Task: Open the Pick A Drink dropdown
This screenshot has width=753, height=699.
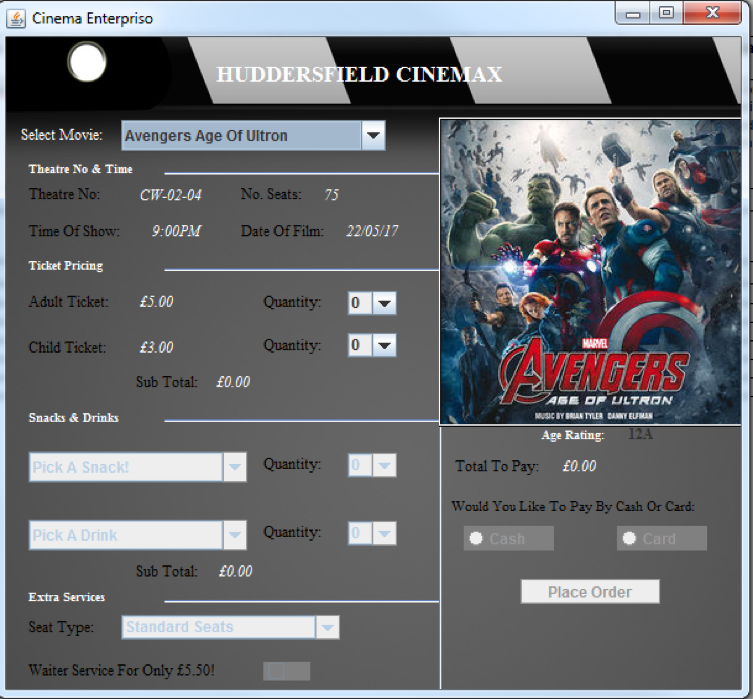Action: click(x=138, y=535)
